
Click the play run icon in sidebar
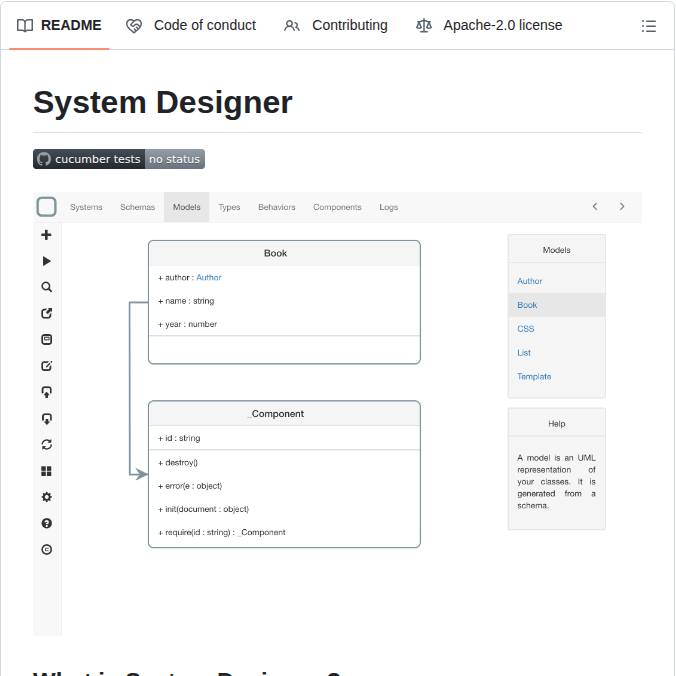pos(47,261)
